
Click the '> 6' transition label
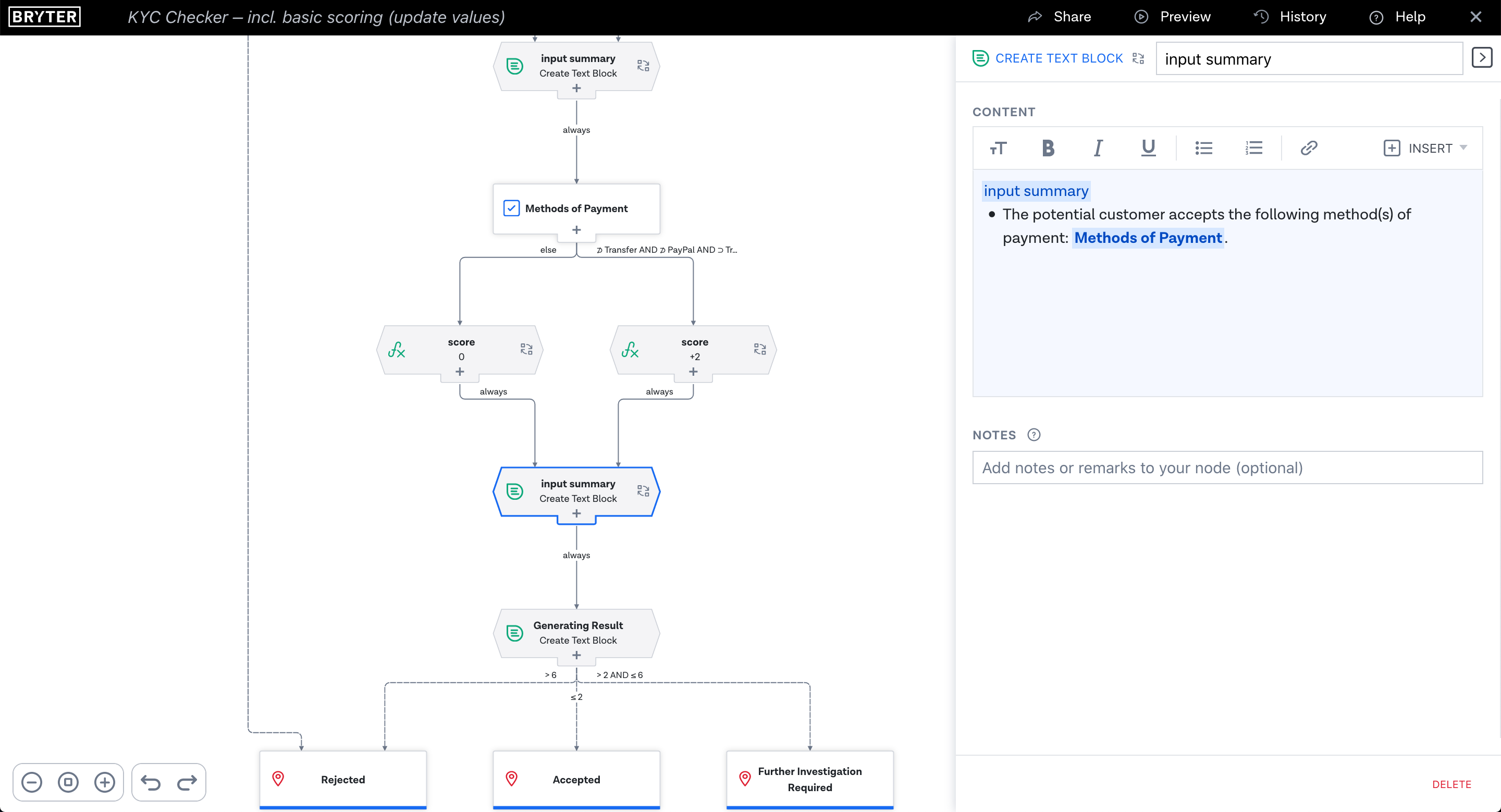(x=551, y=675)
